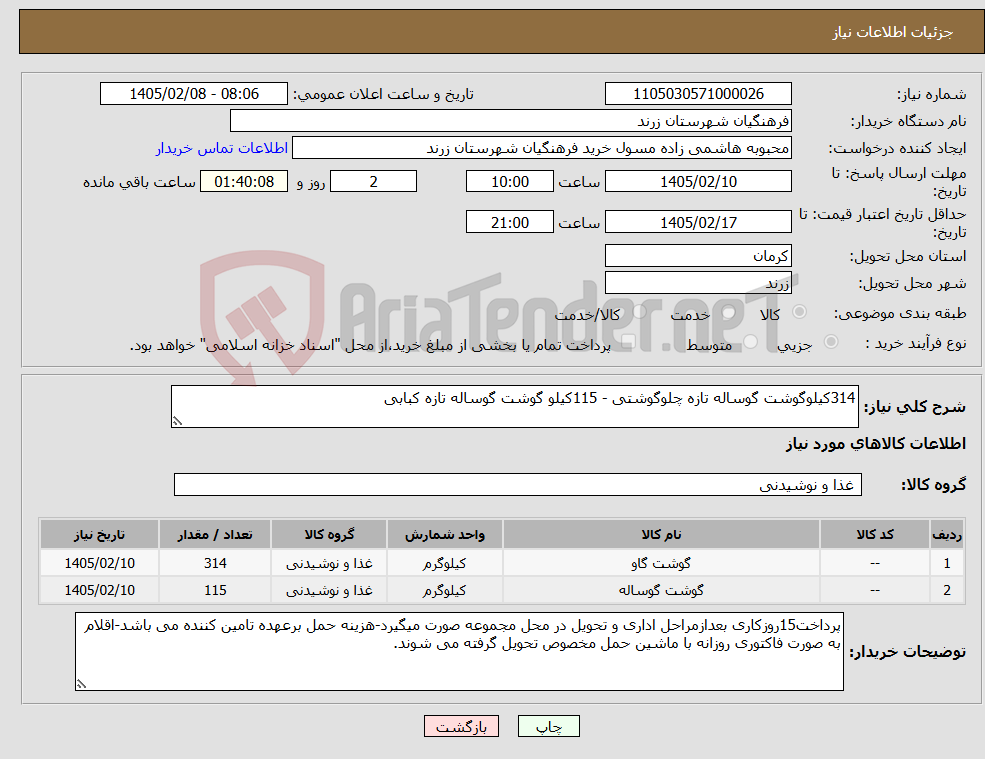Click price validity date 1405/02/17 field
This screenshot has height=759, width=985.
698,222
